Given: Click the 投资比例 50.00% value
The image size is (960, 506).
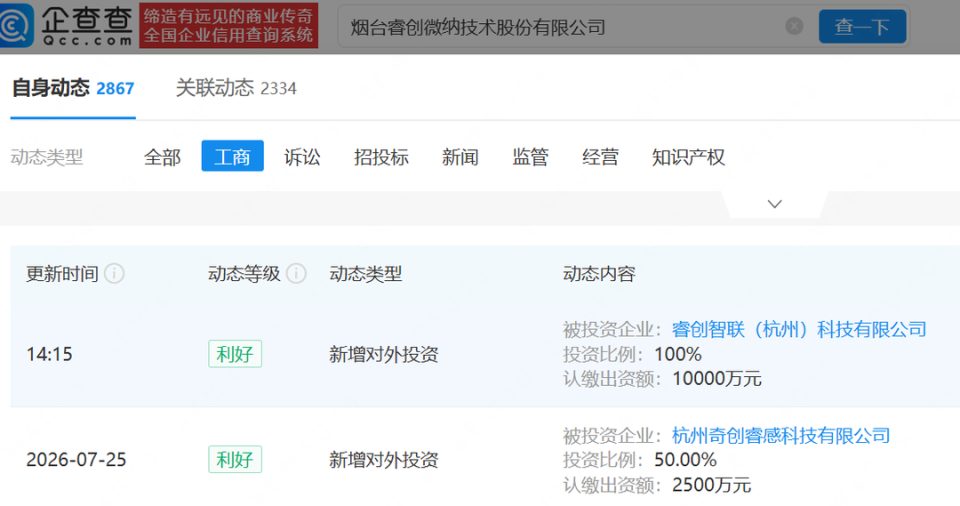Looking at the screenshot, I should [685, 459].
